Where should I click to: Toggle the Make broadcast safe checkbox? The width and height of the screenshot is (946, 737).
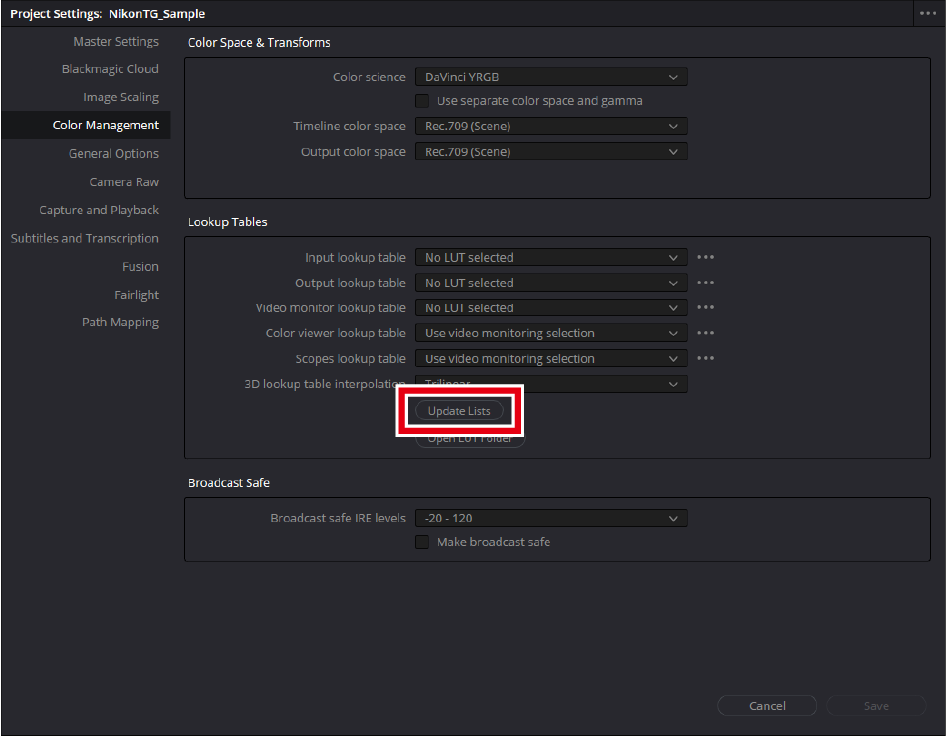pyautogui.click(x=422, y=542)
